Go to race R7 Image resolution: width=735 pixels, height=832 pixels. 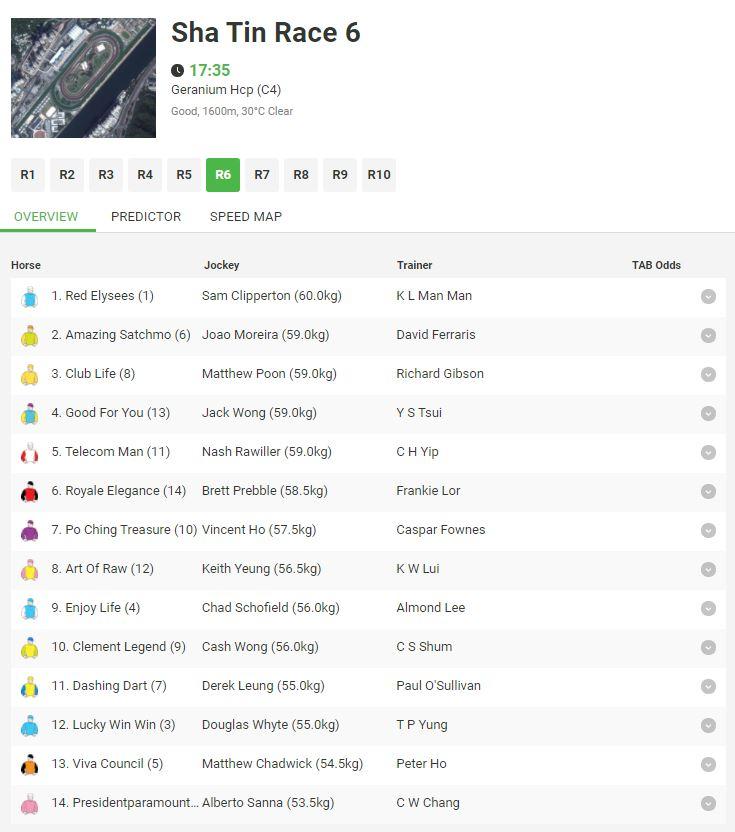(x=262, y=174)
